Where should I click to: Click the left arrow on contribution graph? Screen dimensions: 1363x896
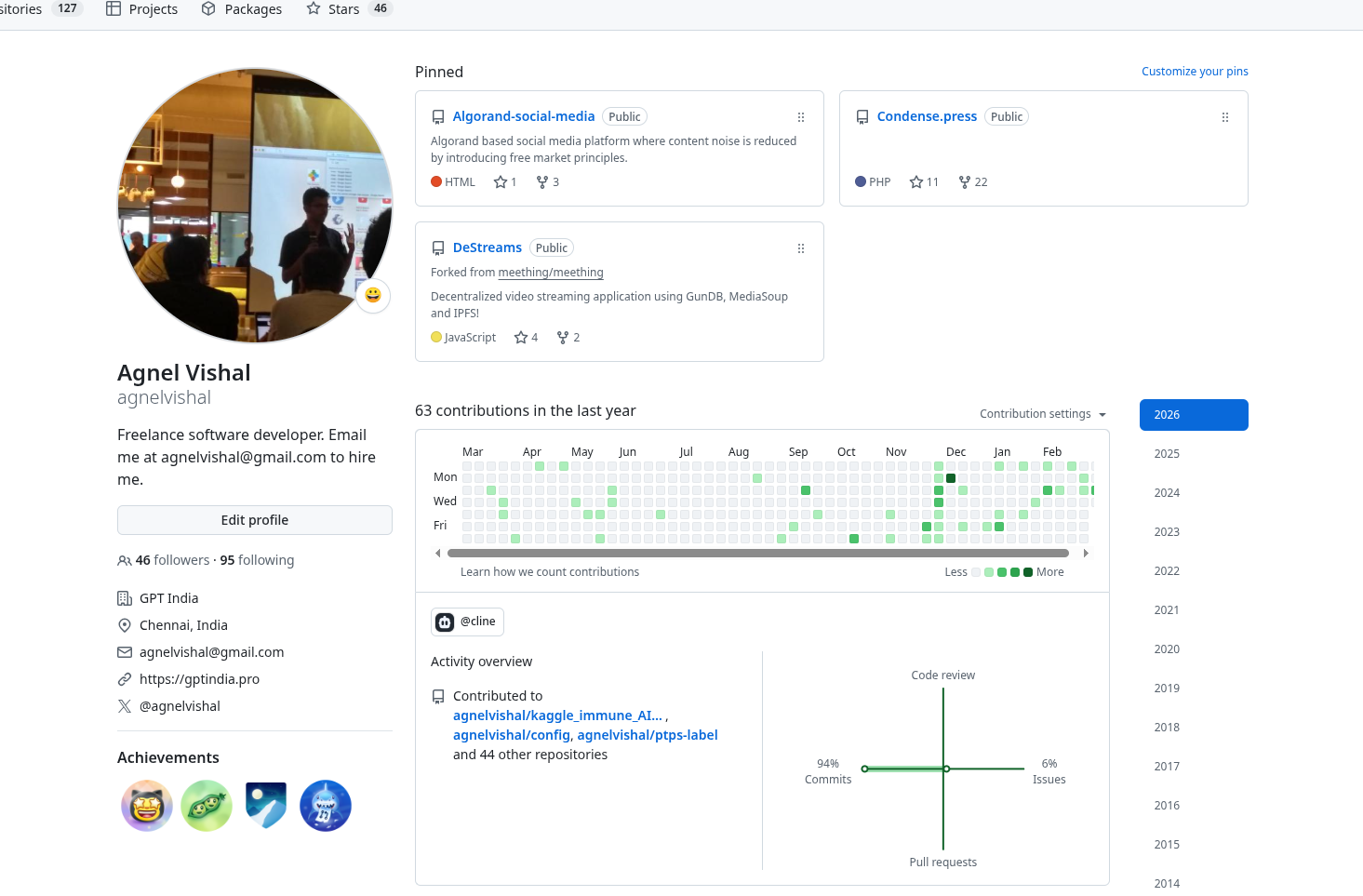437,552
